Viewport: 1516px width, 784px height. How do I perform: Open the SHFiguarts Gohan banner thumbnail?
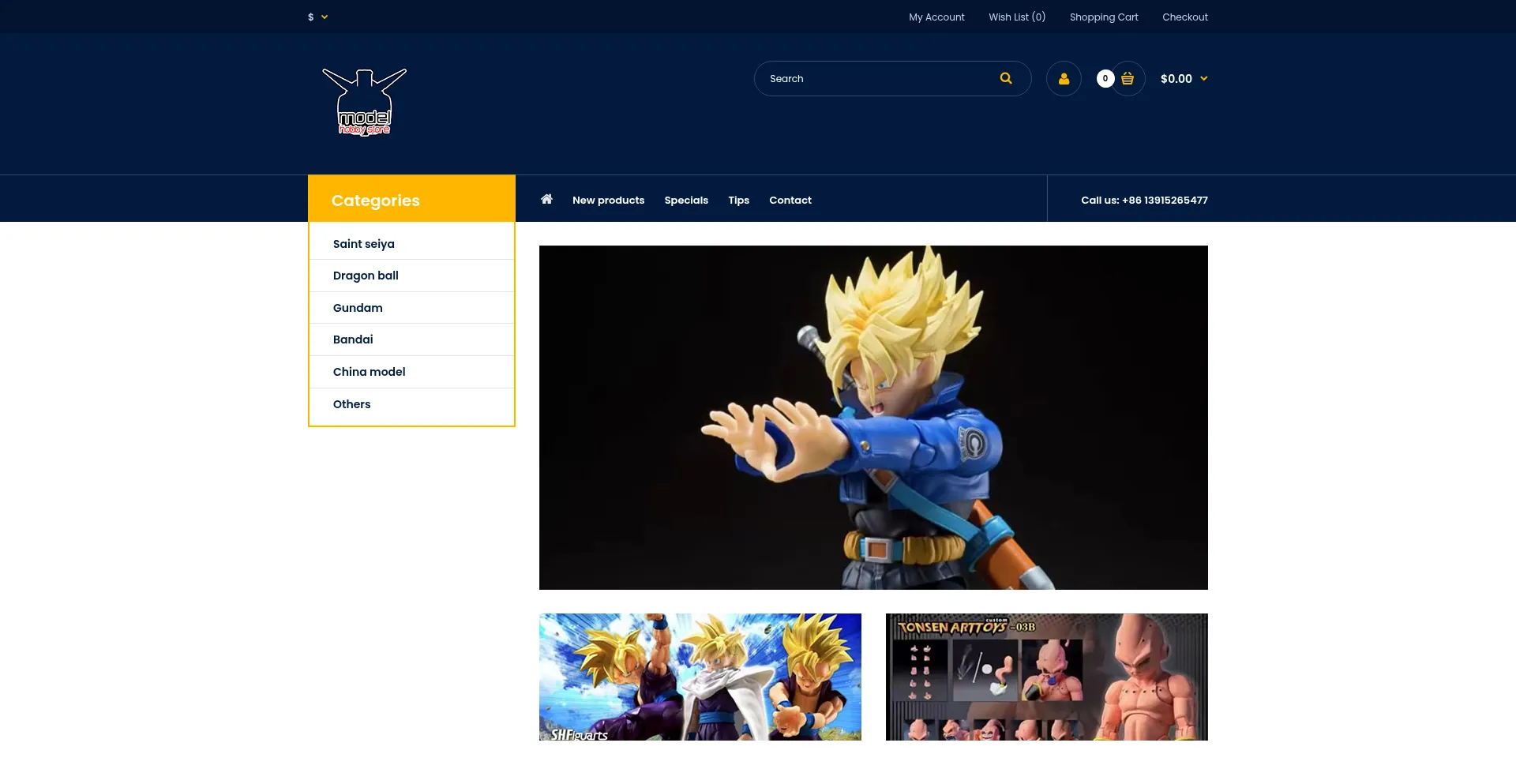click(x=700, y=677)
